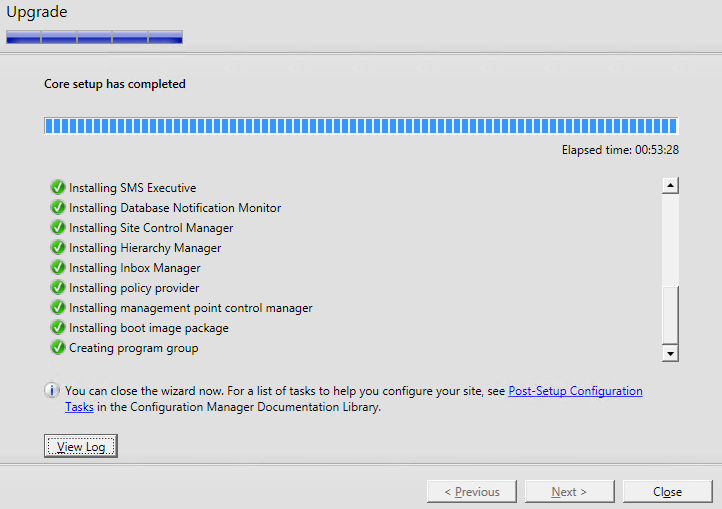Close the upgrade wizard with Close button
This screenshot has width=722, height=509.
coord(667,491)
